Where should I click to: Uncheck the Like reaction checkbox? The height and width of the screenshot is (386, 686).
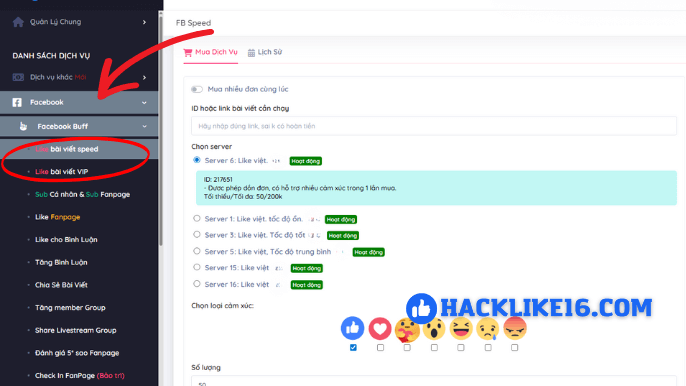tap(353, 347)
